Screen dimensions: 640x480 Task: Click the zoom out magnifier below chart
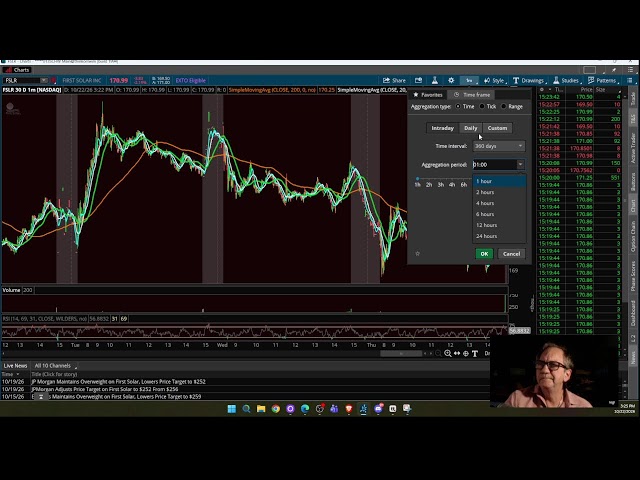pyautogui.click(x=438, y=353)
